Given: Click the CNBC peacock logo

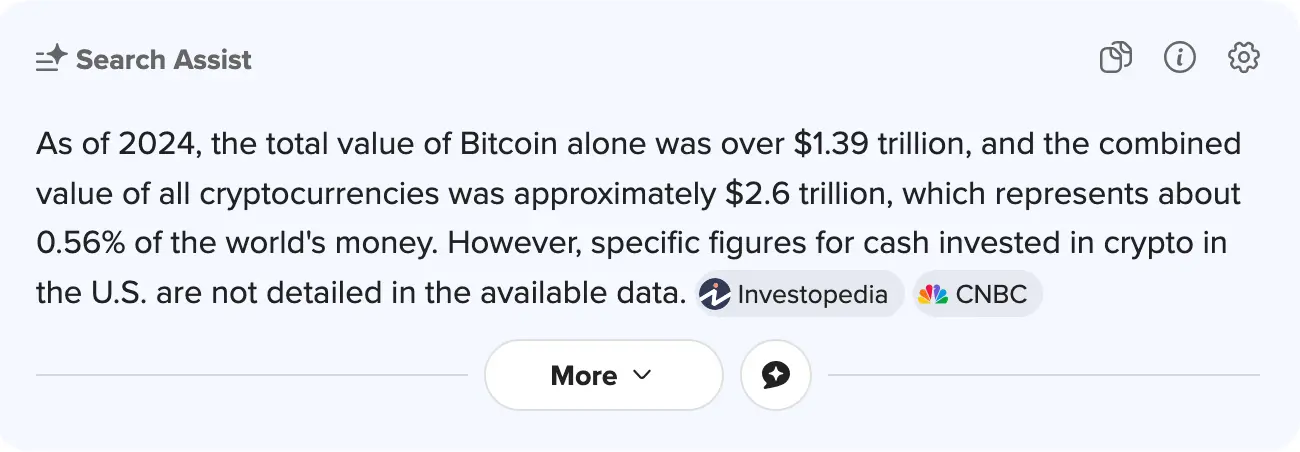Looking at the screenshot, I should coord(933,294).
